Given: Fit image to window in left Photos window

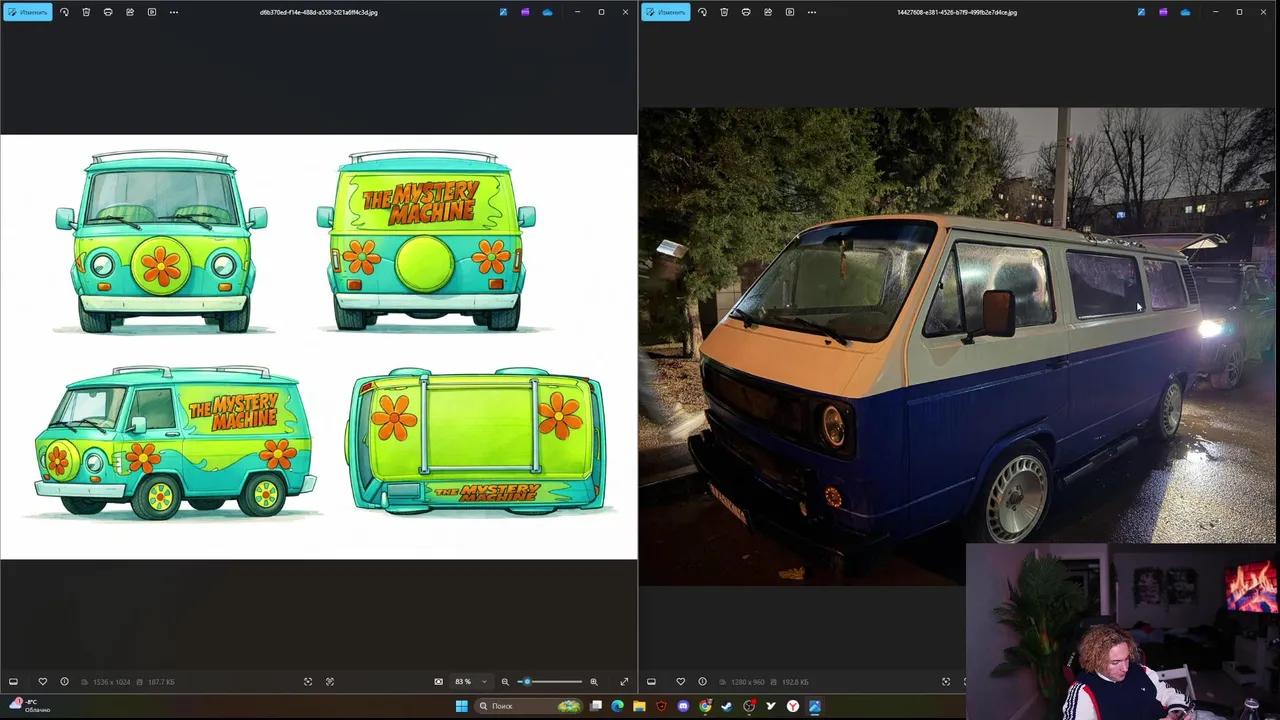Looking at the screenshot, I should click(x=308, y=682).
